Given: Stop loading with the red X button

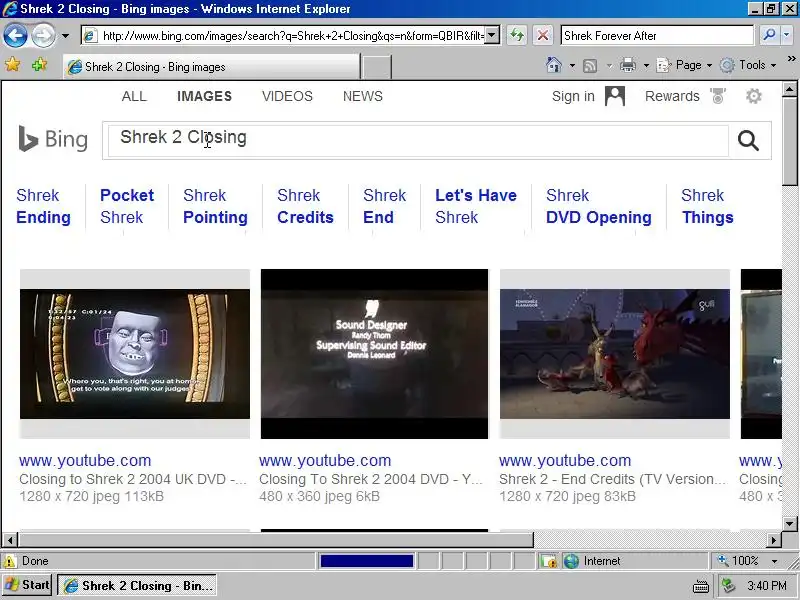Looking at the screenshot, I should [x=543, y=35].
